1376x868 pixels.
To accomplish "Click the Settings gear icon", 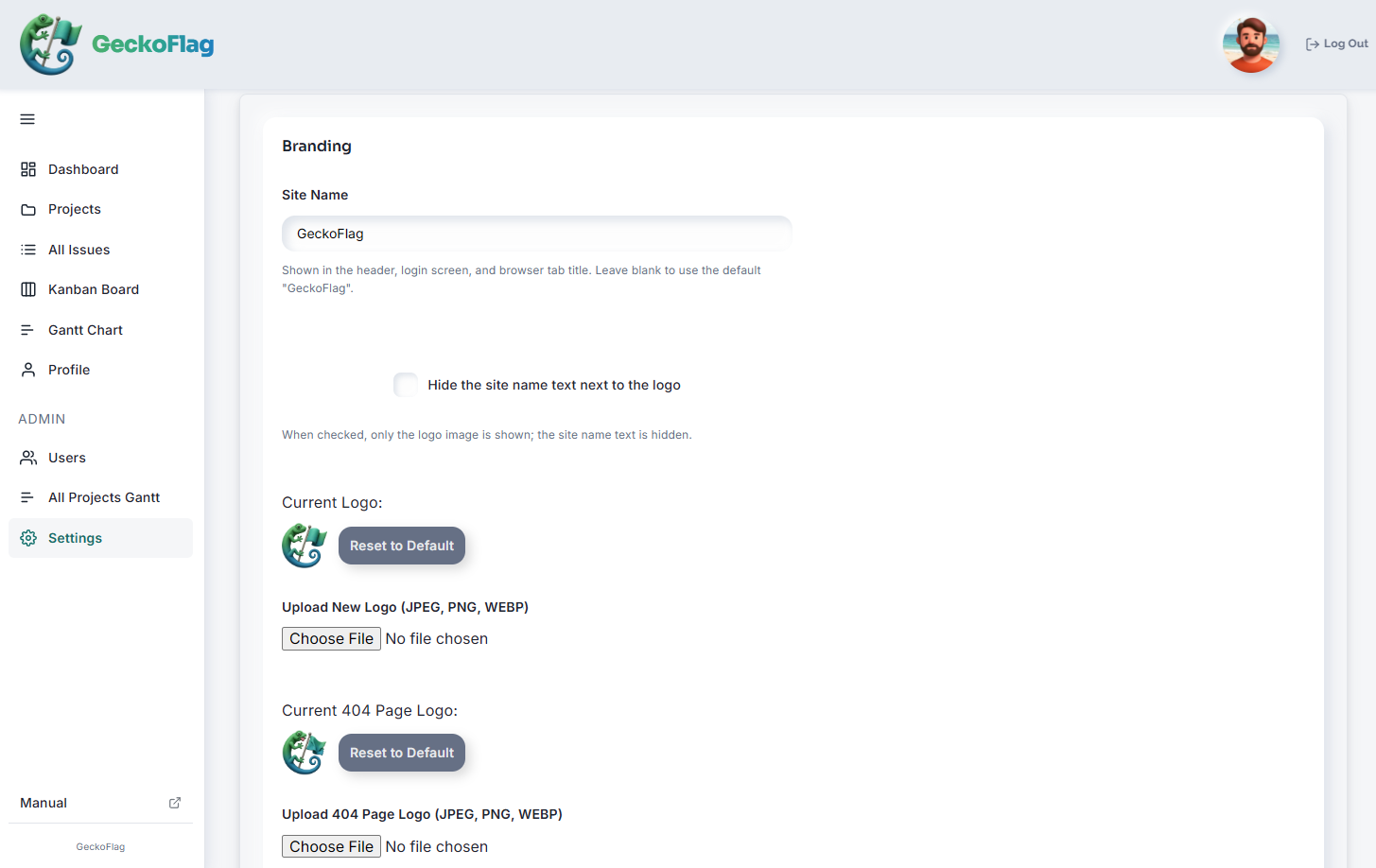I will click(28, 538).
